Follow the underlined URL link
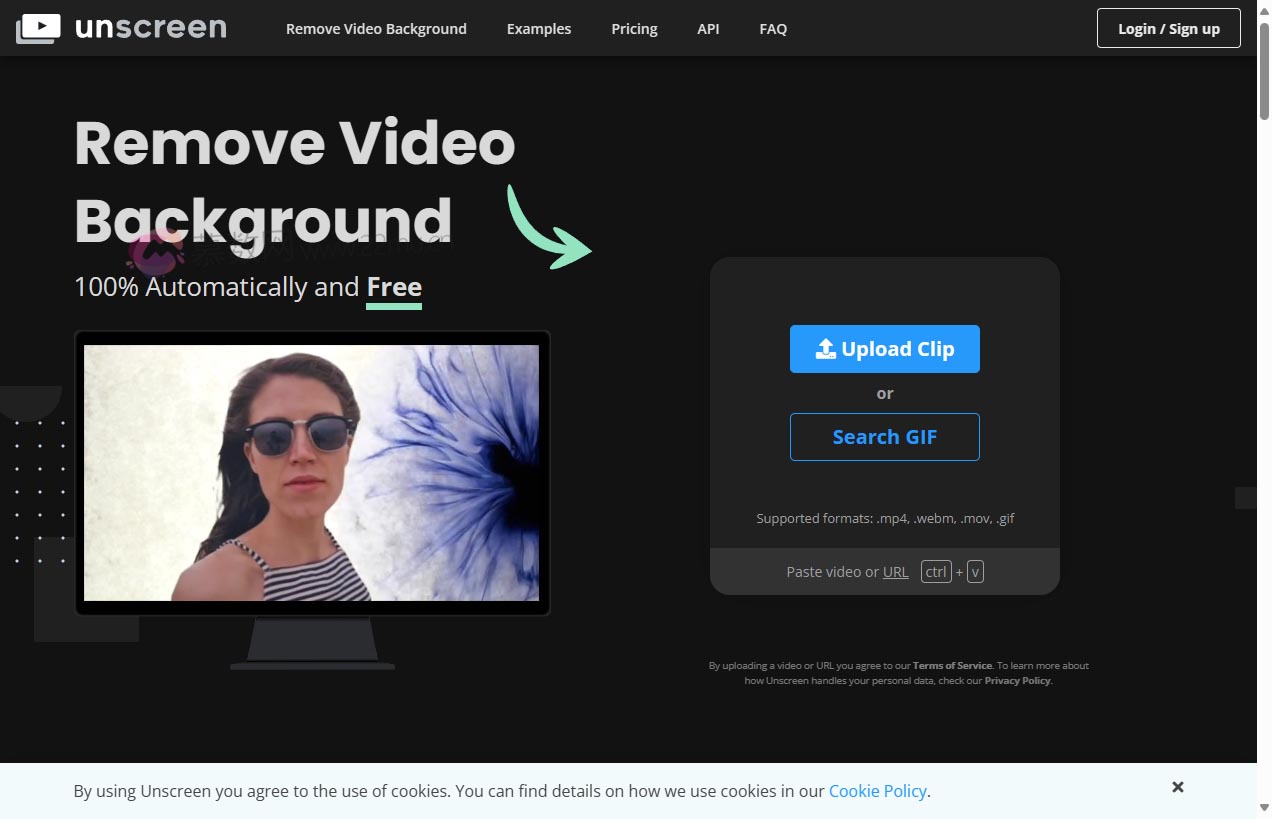This screenshot has height=819, width=1272. pyautogui.click(x=895, y=572)
